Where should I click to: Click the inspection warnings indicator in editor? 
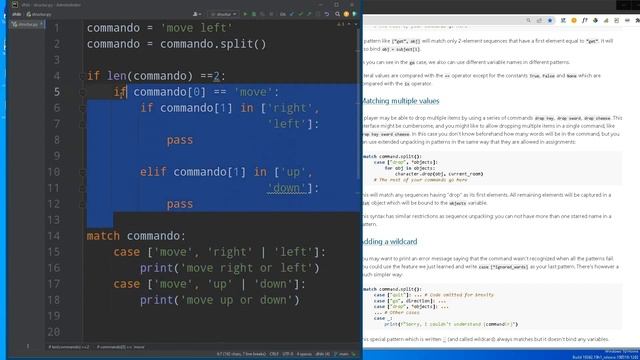tap(341, 24)
